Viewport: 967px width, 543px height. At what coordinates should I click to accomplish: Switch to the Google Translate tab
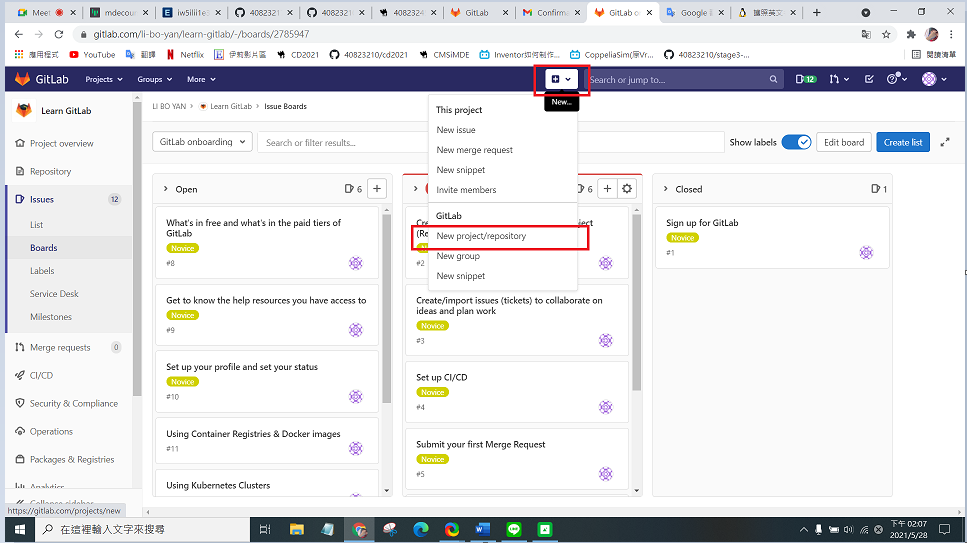[694, 12]
